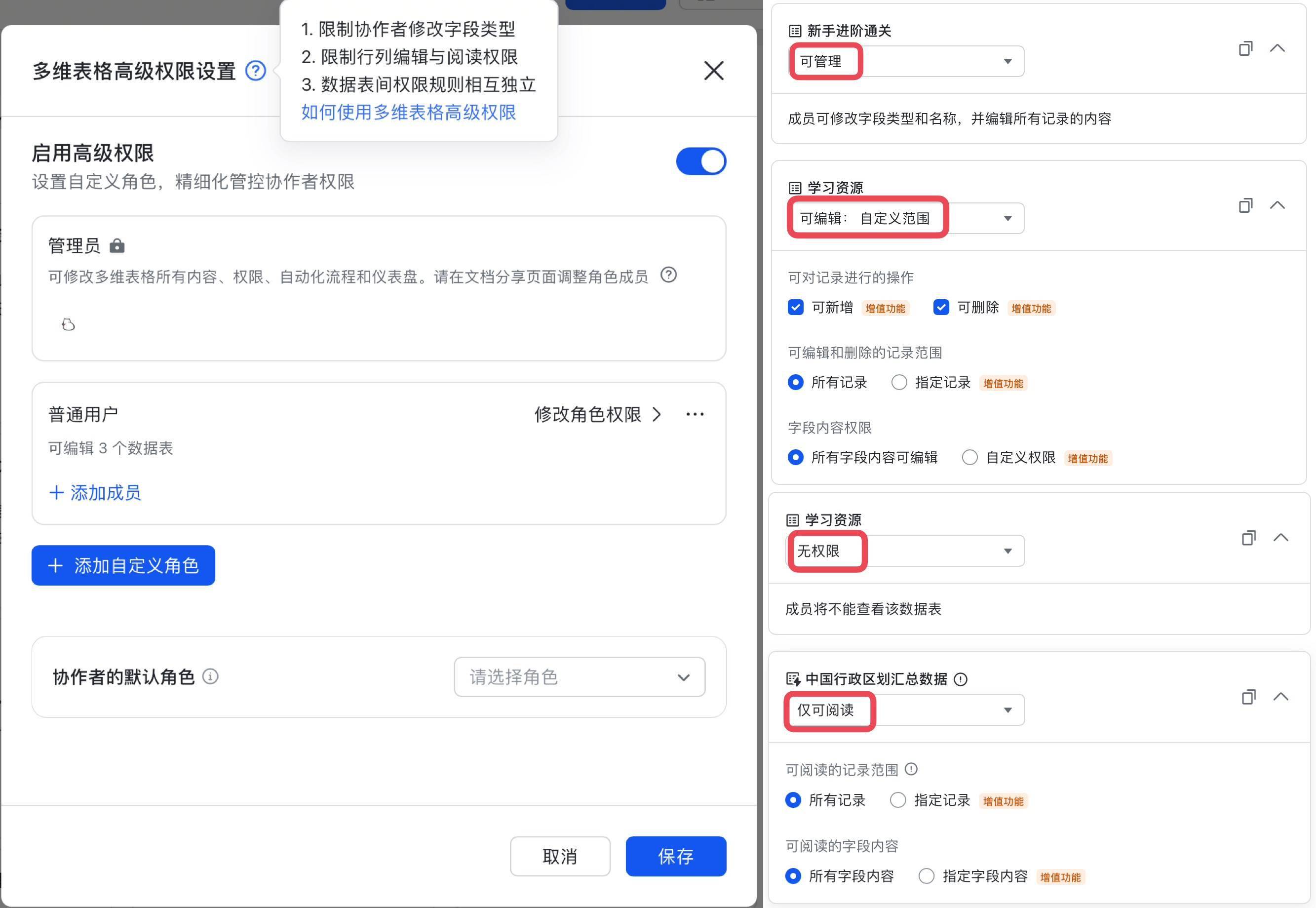This screenshot has height=908, width=1316.
Task: Click the copy icon in the 可编辑 学习资源 card
Action: click(x=1245, y=205)
